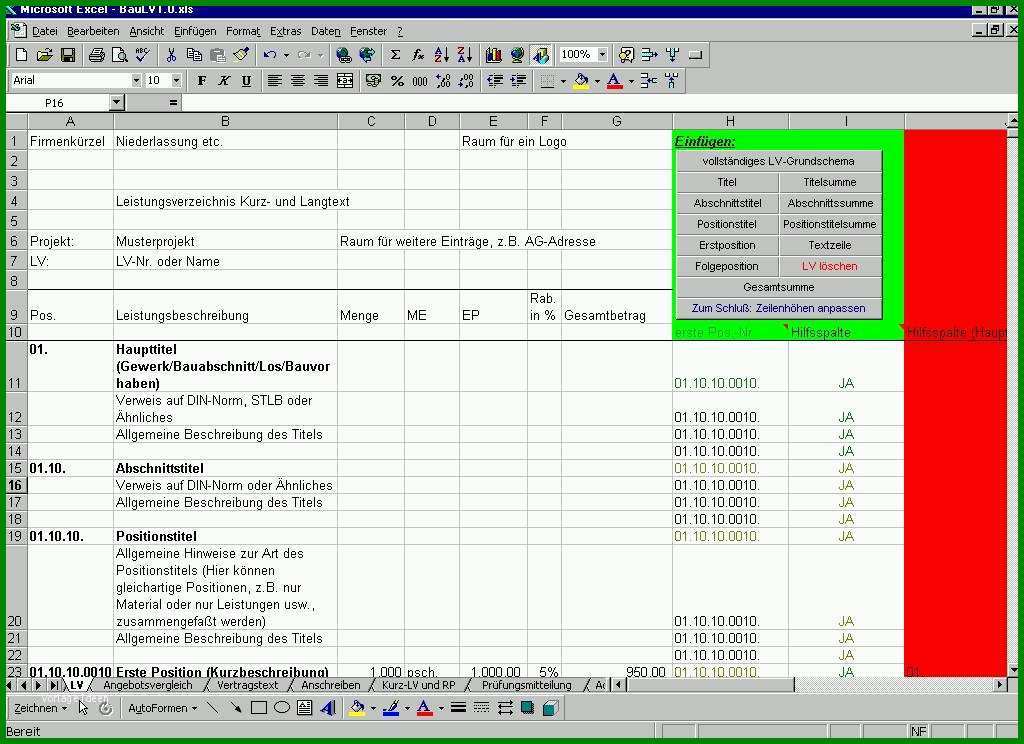Screen dimensions: 1024x744
Task: Toggle the select objects pointer tool
Action: [x=83, y=708]
